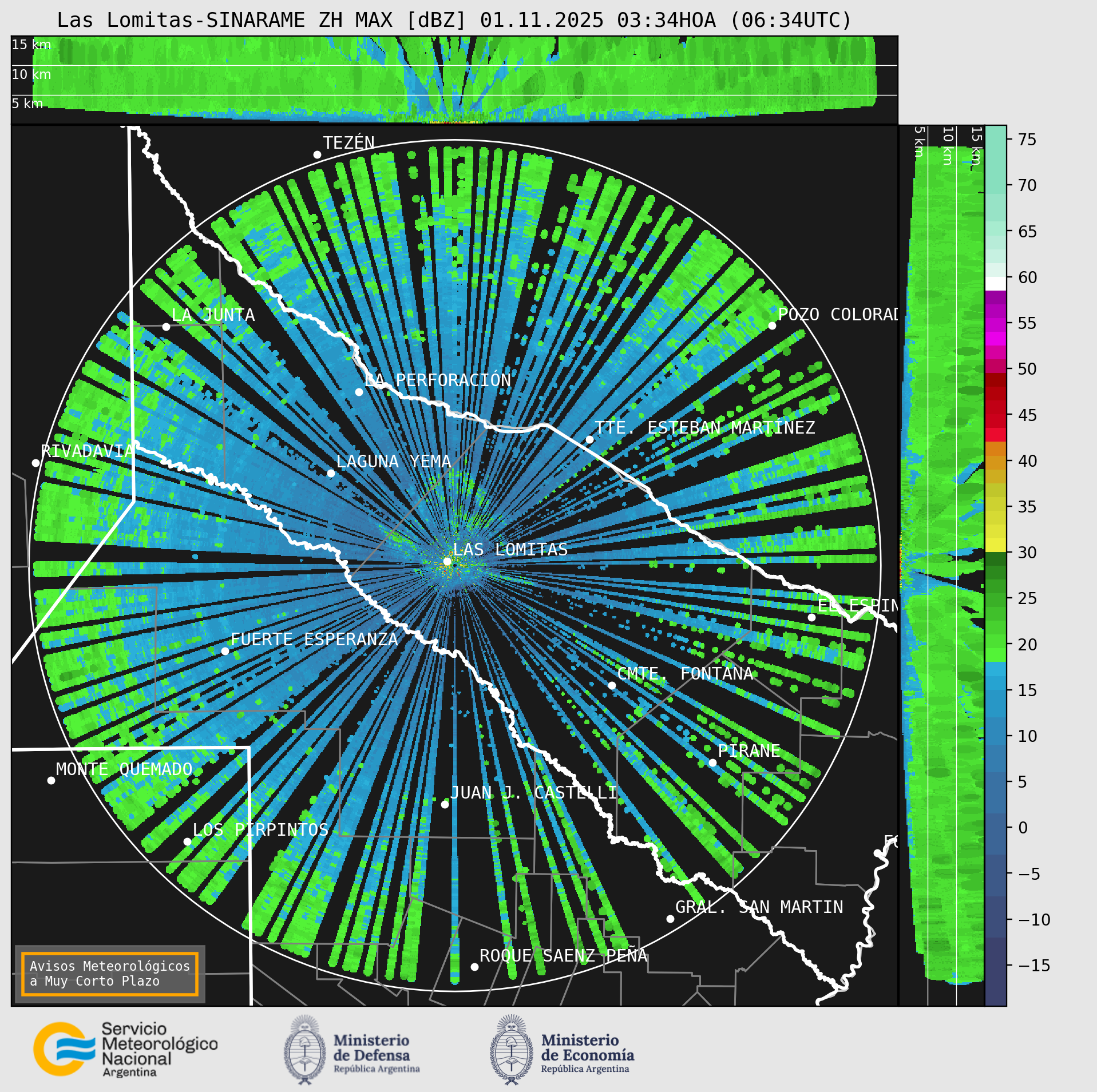
Task: Click the radar title text at top
Action: (x=454, y=21)
